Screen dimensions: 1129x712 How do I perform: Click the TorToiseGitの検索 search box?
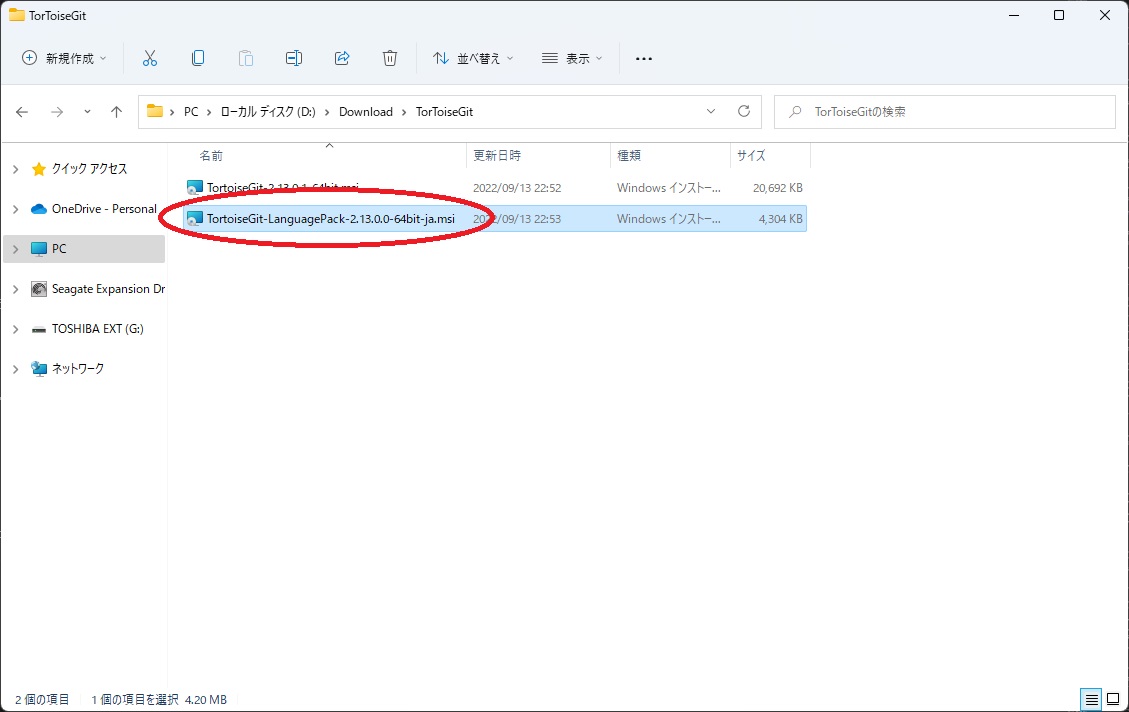point(945,112)
